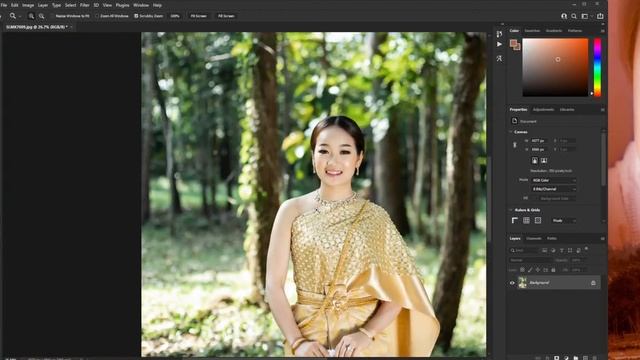
Task: Open the collapsed Actions play icon
Action: pos(499,44)
